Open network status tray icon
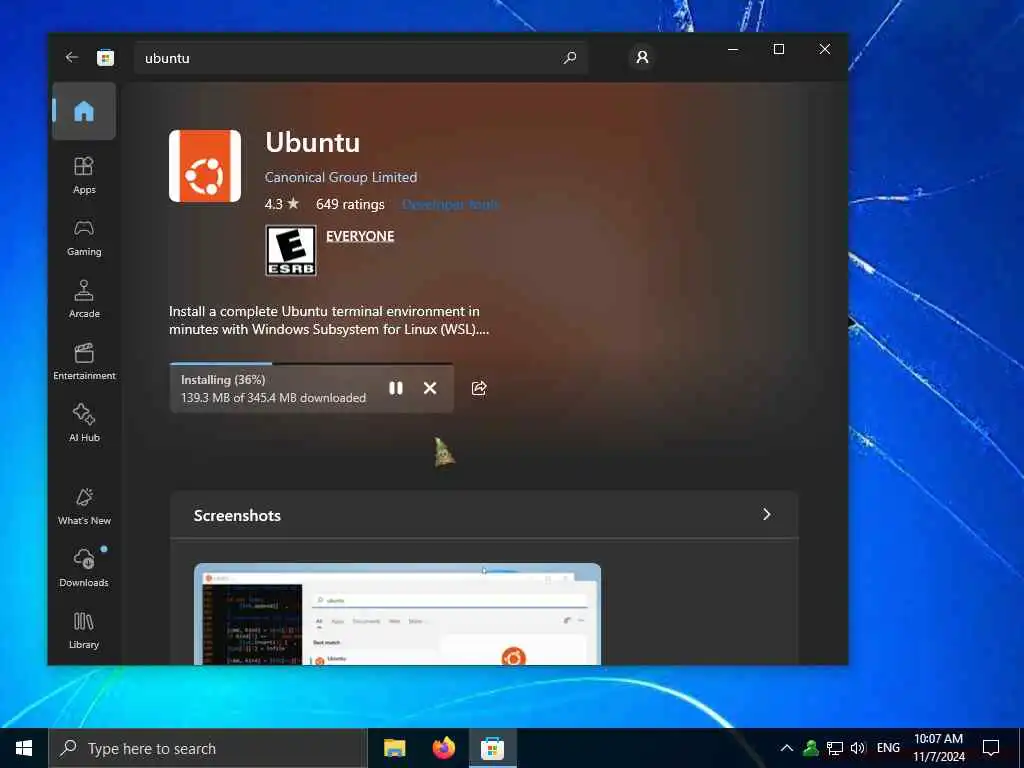1024x768 pixels. click(835, 748)
